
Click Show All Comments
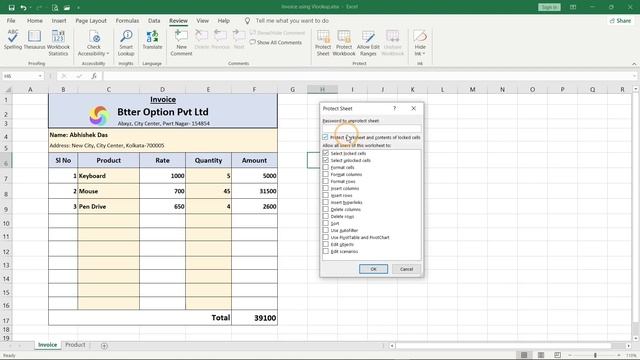click(x=276, y=42)
